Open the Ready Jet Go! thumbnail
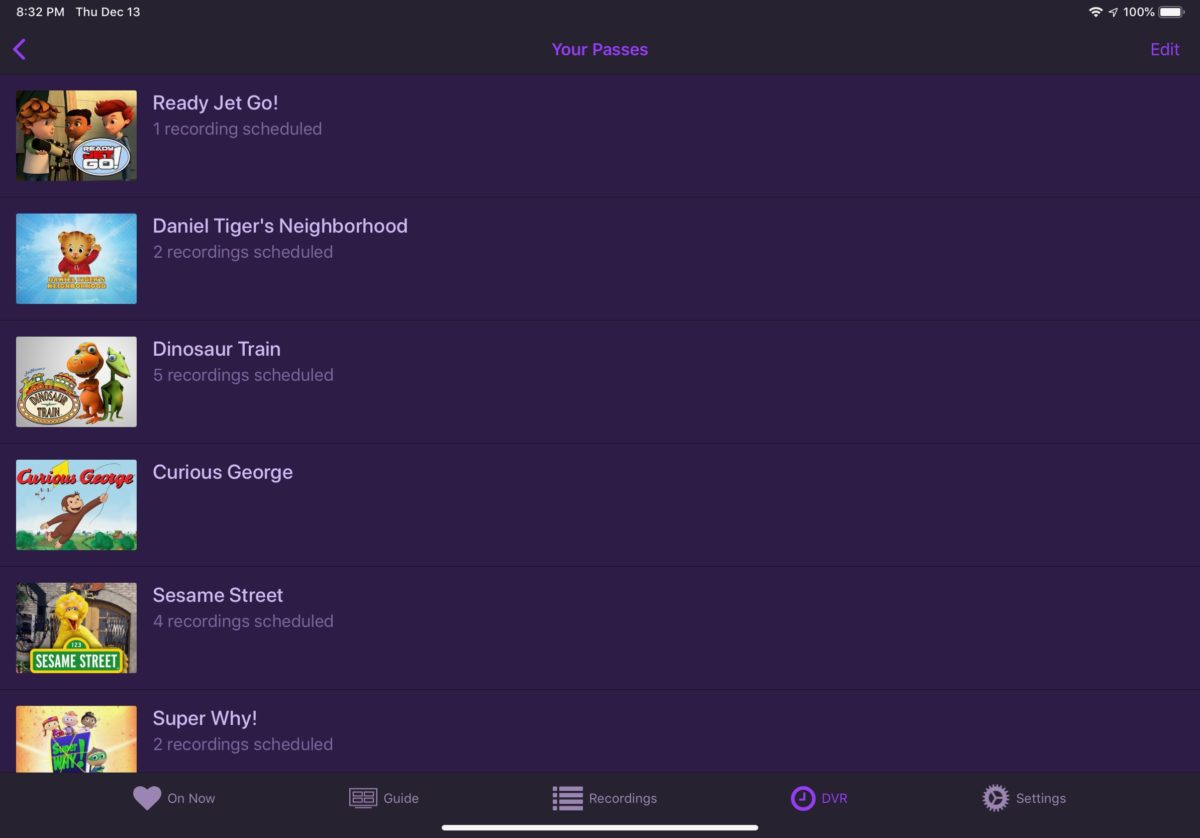Screen dimensions: 1200x838 pos(76,136)
